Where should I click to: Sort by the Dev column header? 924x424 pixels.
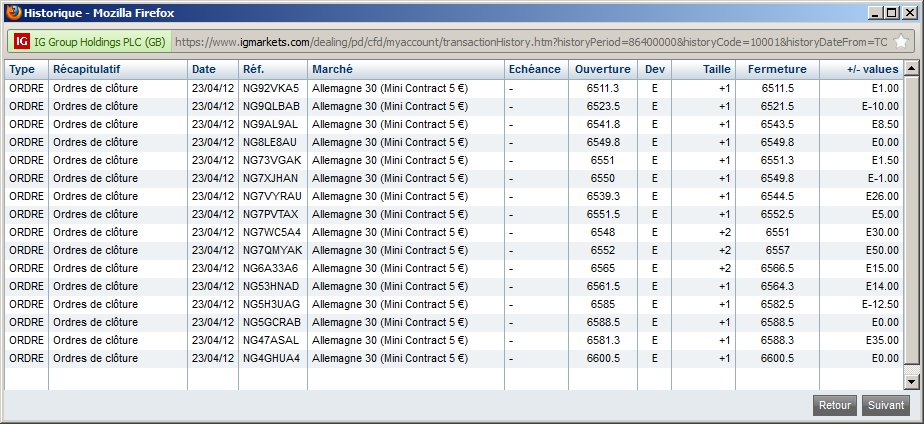[654, 69]
